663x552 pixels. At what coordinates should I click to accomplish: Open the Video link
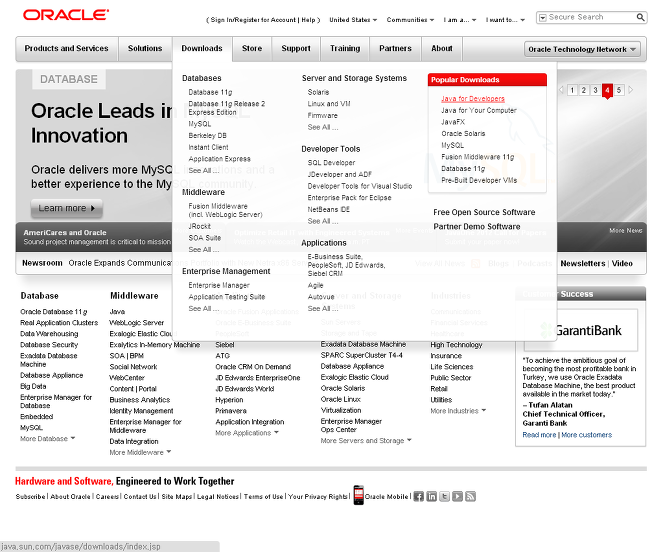[622, 264]
